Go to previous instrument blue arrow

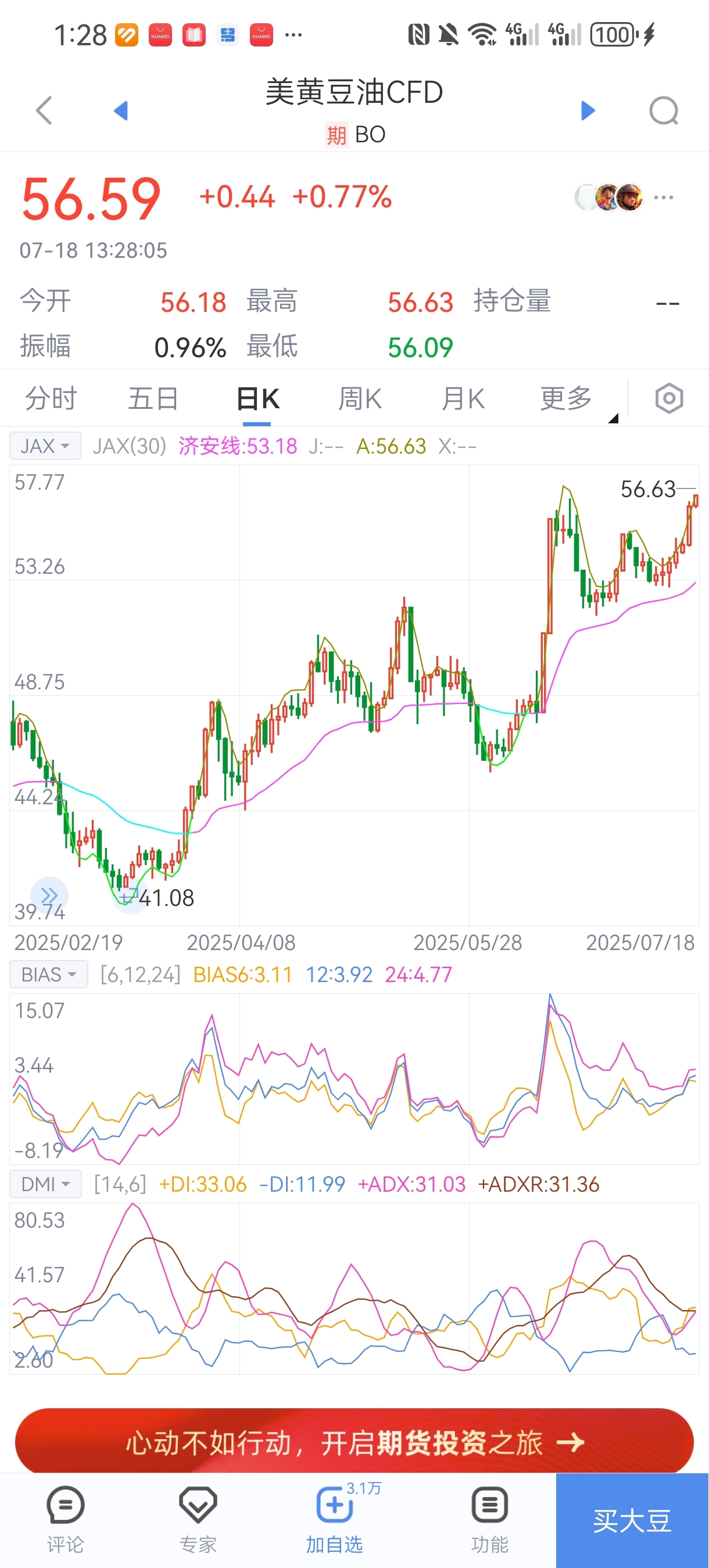[121, 110]
